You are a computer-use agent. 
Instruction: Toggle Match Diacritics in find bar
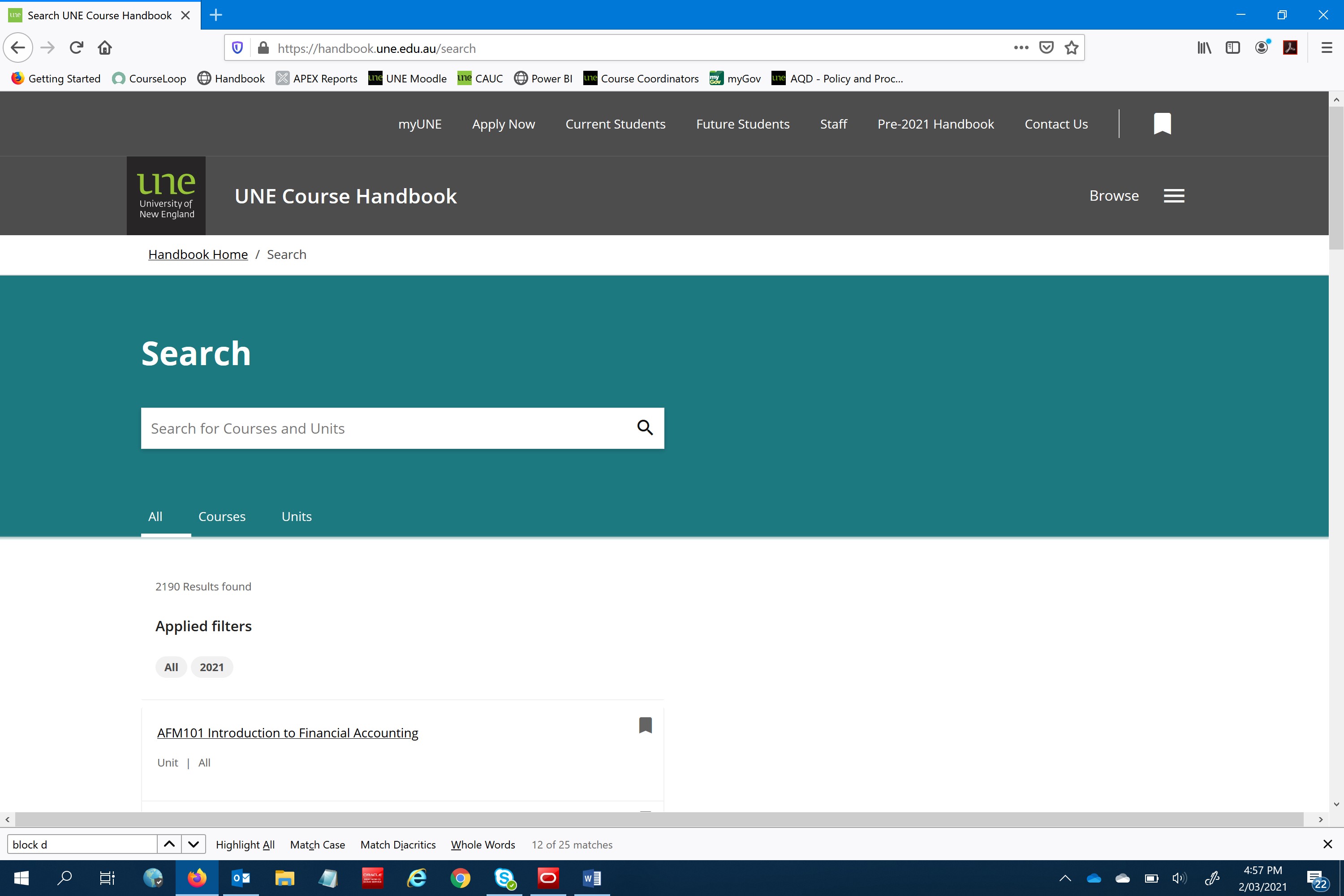pos(398,844)
